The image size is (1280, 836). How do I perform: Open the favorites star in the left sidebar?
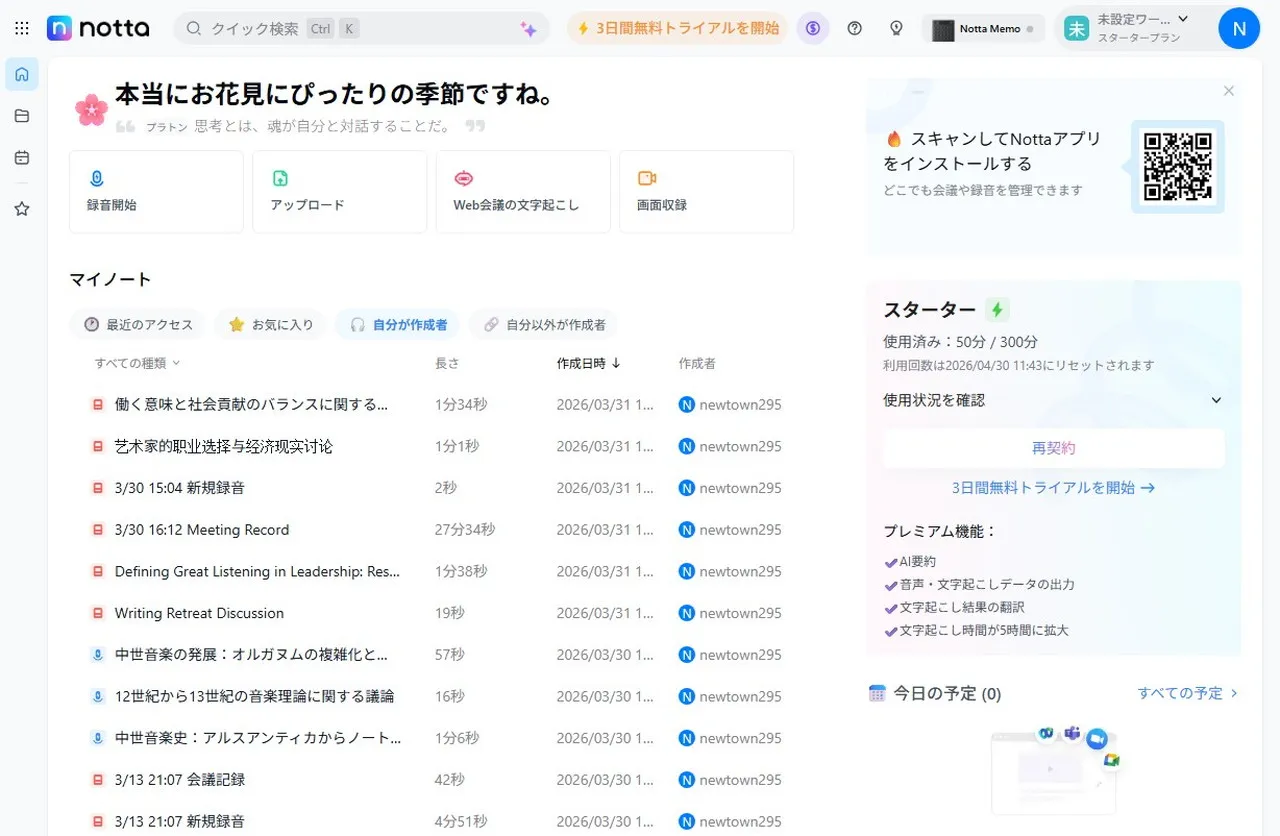tap(21, 209)
